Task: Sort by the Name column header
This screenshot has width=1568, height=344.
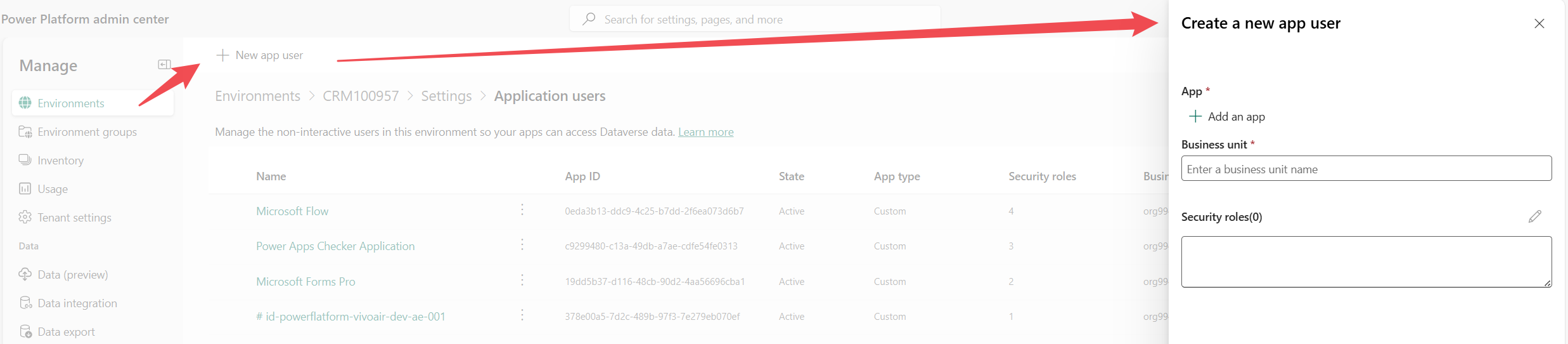Action: coord(271,176)
